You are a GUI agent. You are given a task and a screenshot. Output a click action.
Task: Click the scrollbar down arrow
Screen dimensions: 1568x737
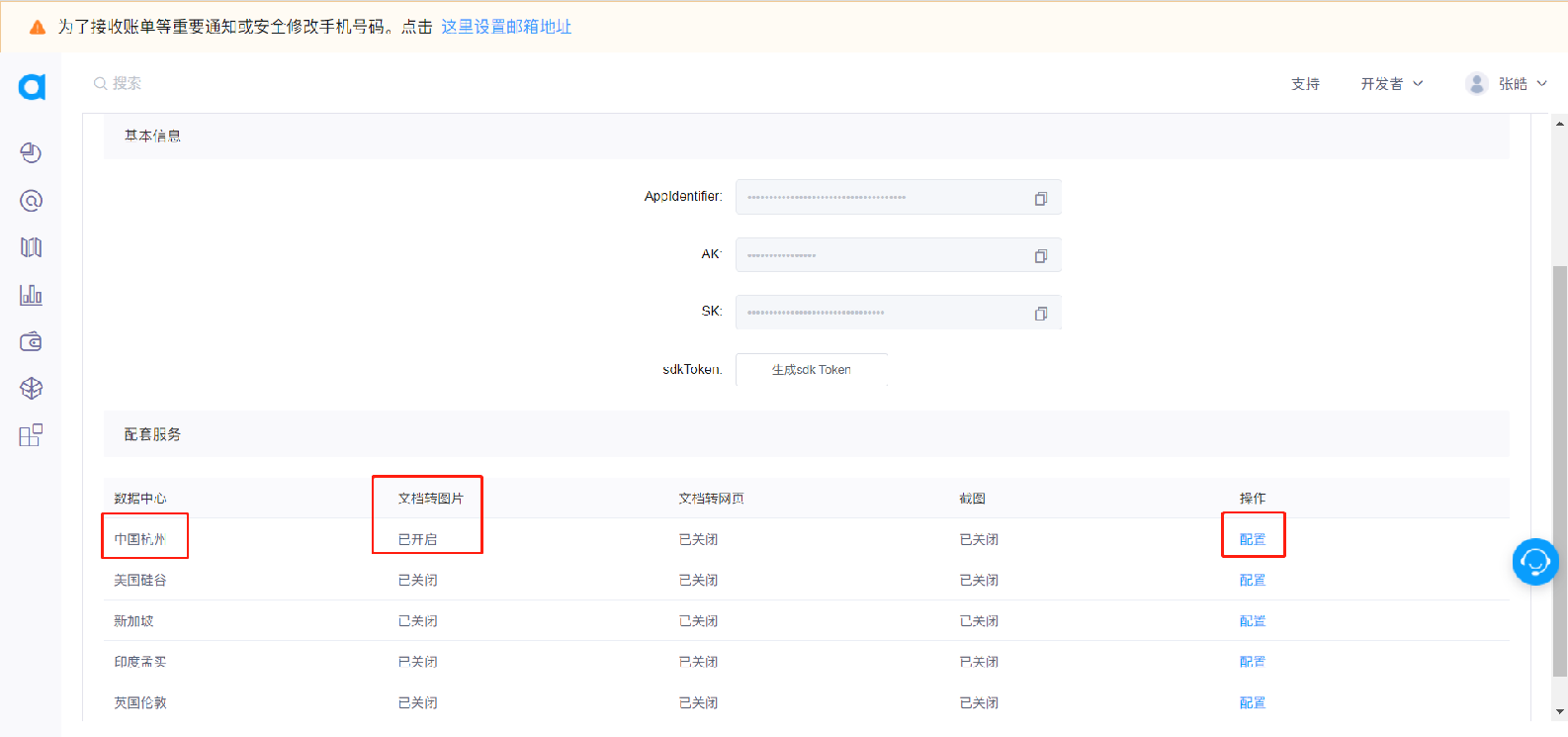click(x=1560, y=711)
